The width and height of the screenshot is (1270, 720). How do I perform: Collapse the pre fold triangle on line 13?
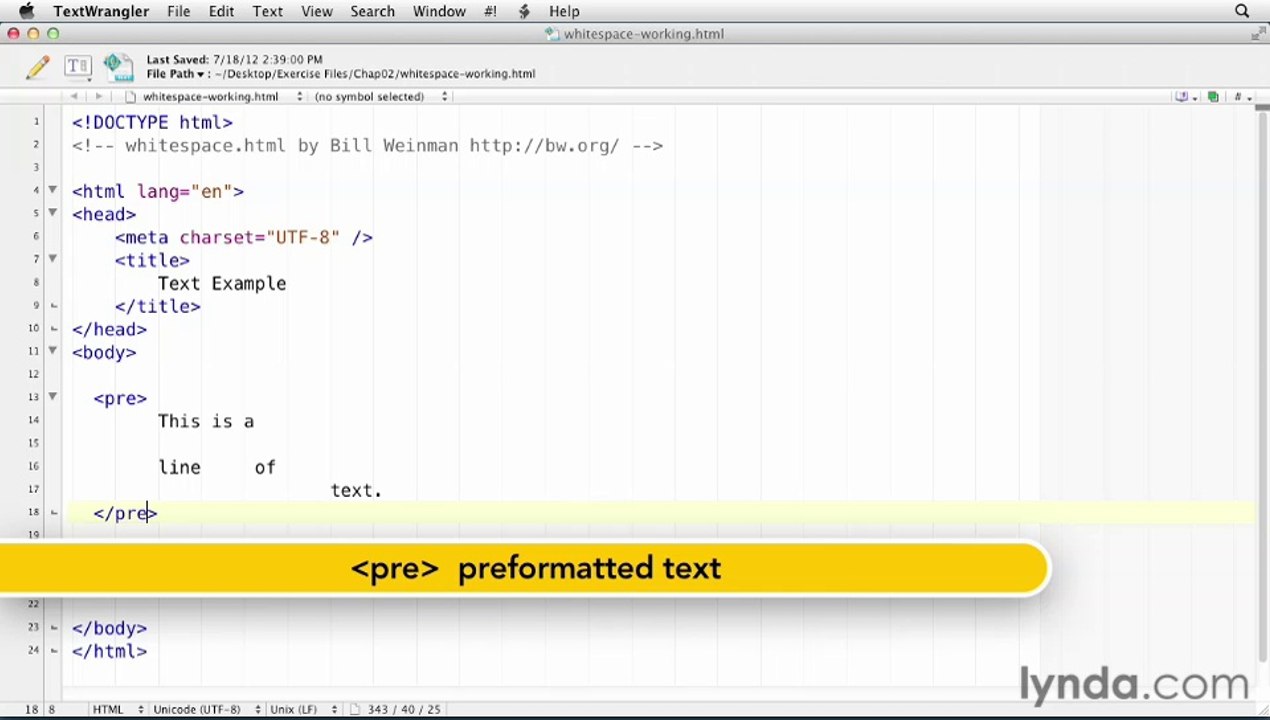52,397
